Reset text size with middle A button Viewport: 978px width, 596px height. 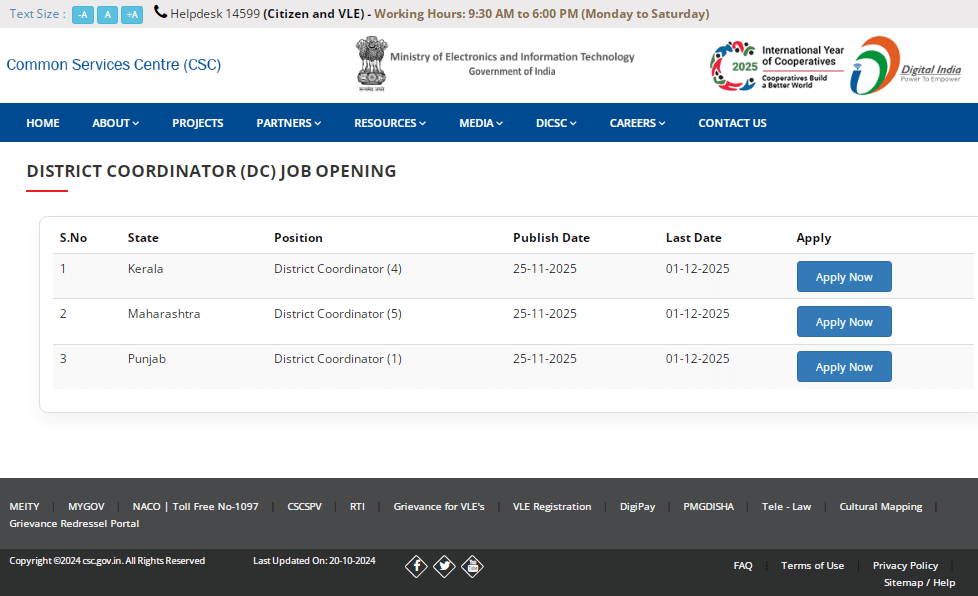click(107, 14)
